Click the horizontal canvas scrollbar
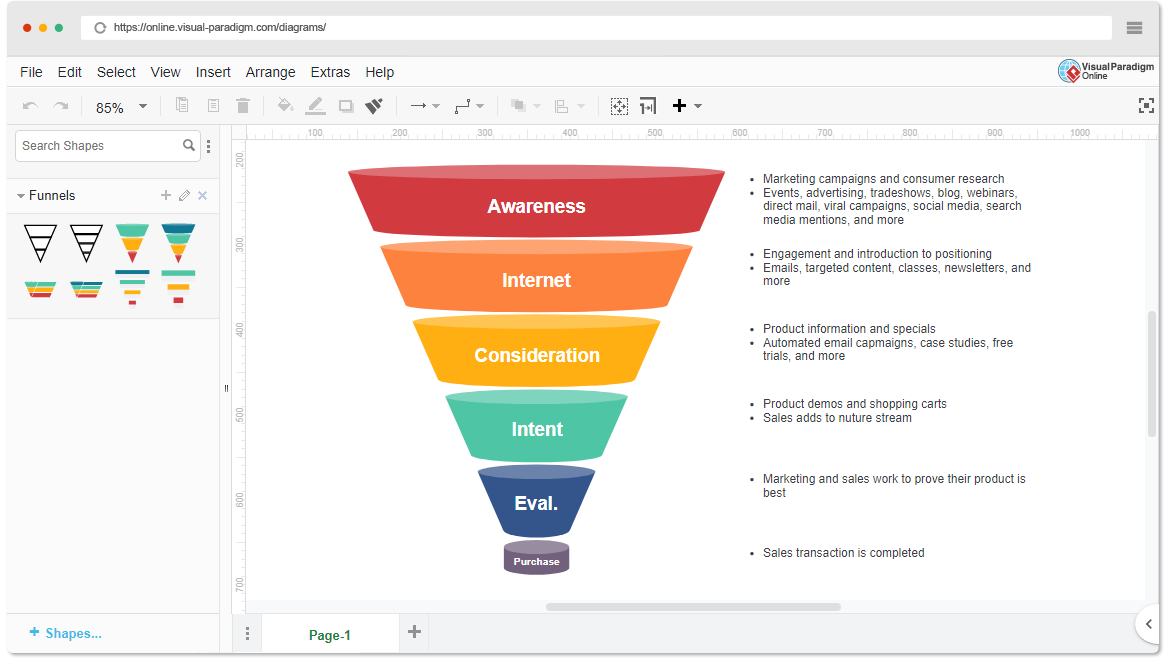1170x665 pixels. point(693,607)
